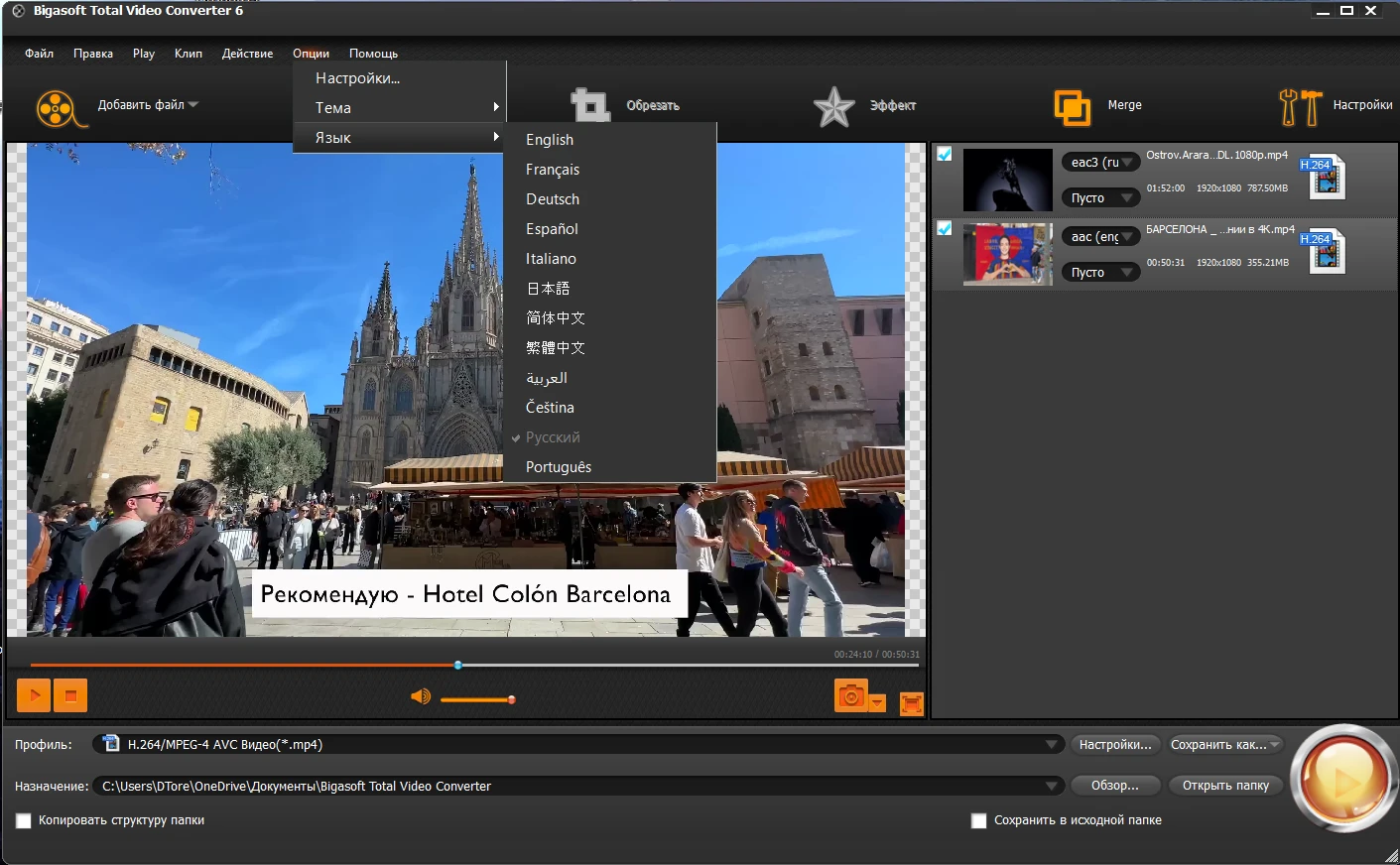Screen dimensions: 1400x865
Task: Enable Копировать структуру папки checkbox
Action: pyautogui.click(x=24, y=820)
